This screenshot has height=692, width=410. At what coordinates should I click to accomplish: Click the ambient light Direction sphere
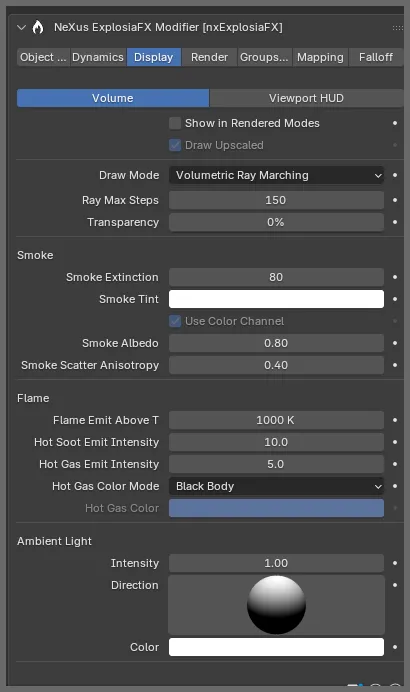pos(276,605)
